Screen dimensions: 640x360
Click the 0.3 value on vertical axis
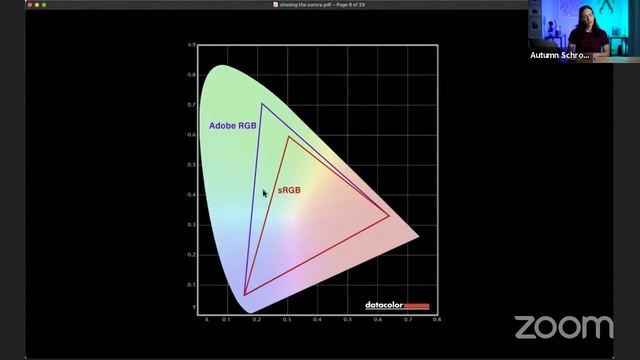[191, 225]
